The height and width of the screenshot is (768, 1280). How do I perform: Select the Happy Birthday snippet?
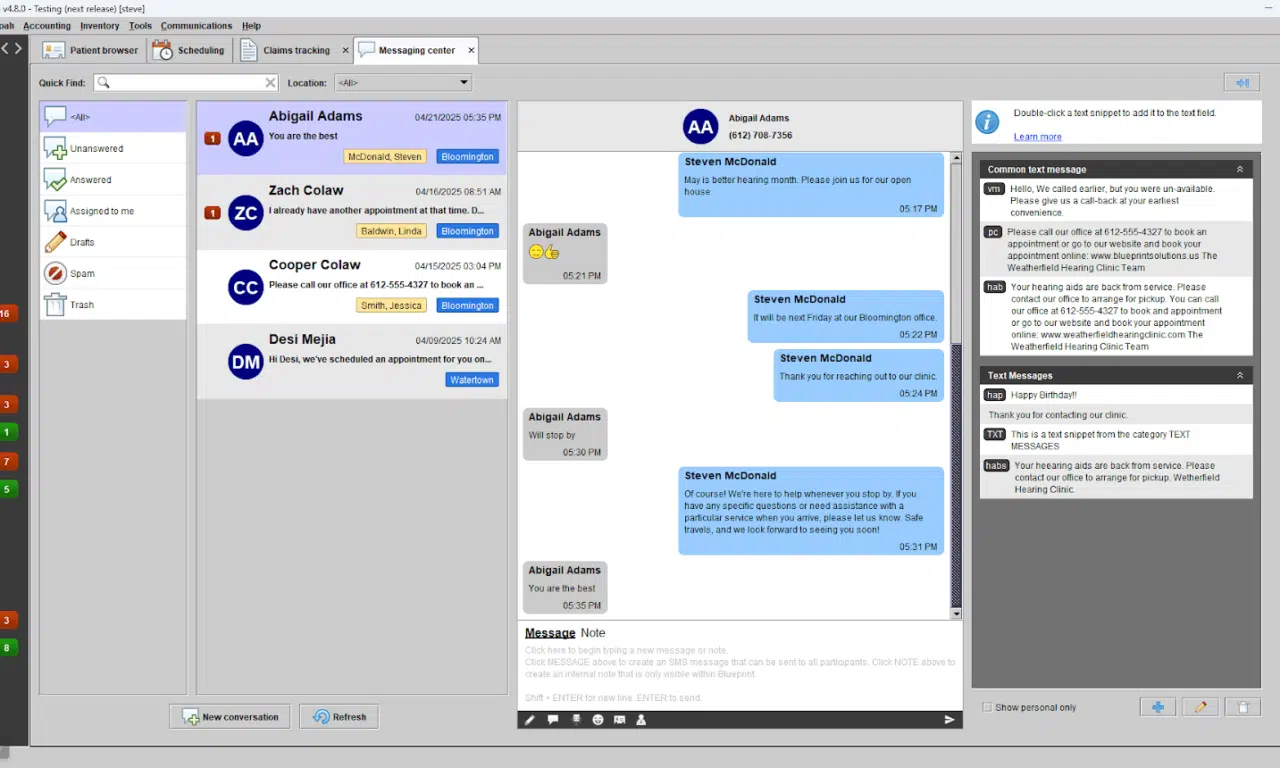pyautogui.click(x=1116, y=395)
